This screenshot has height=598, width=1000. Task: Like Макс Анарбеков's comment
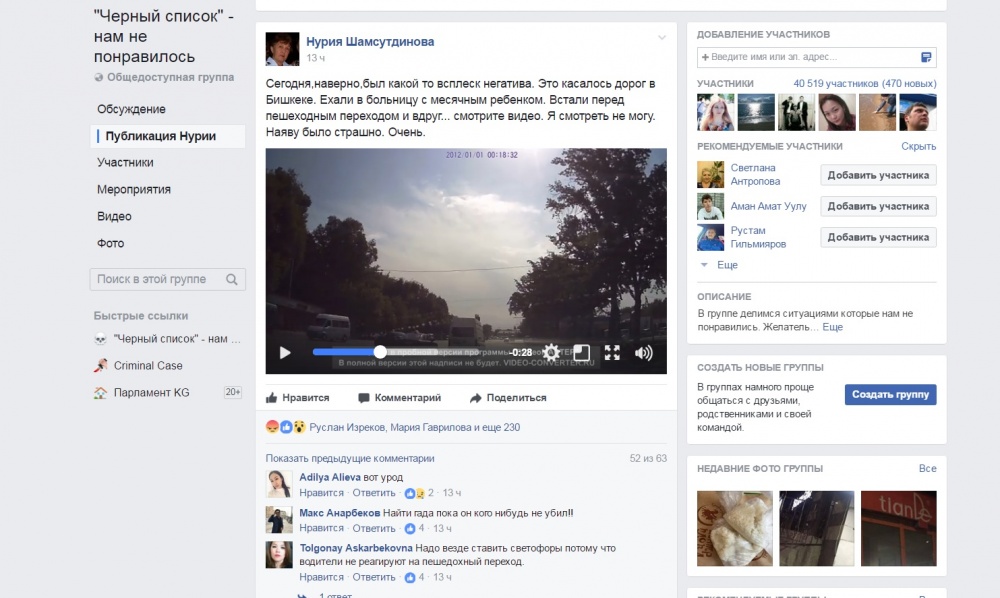coord(321,528)
